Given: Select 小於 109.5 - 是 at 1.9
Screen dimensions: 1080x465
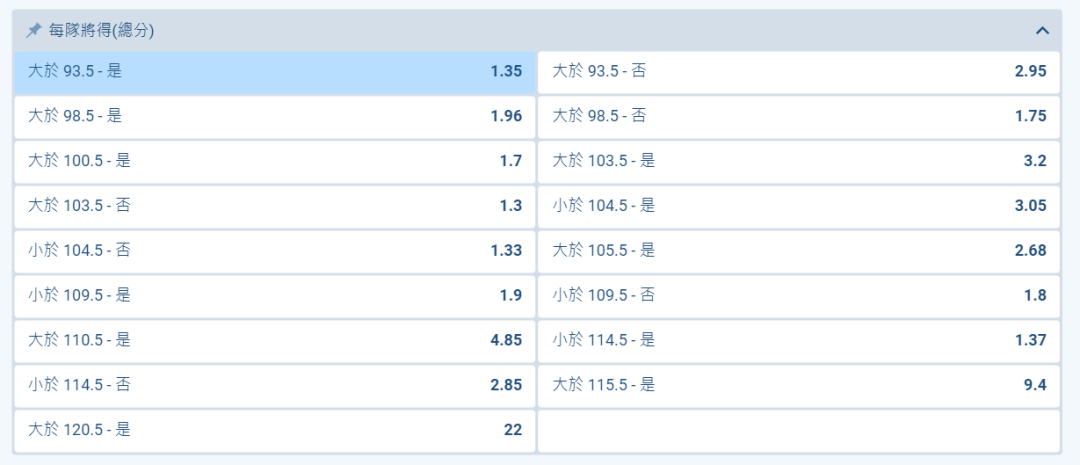Looking at the screenshot, I should [274, 296].
